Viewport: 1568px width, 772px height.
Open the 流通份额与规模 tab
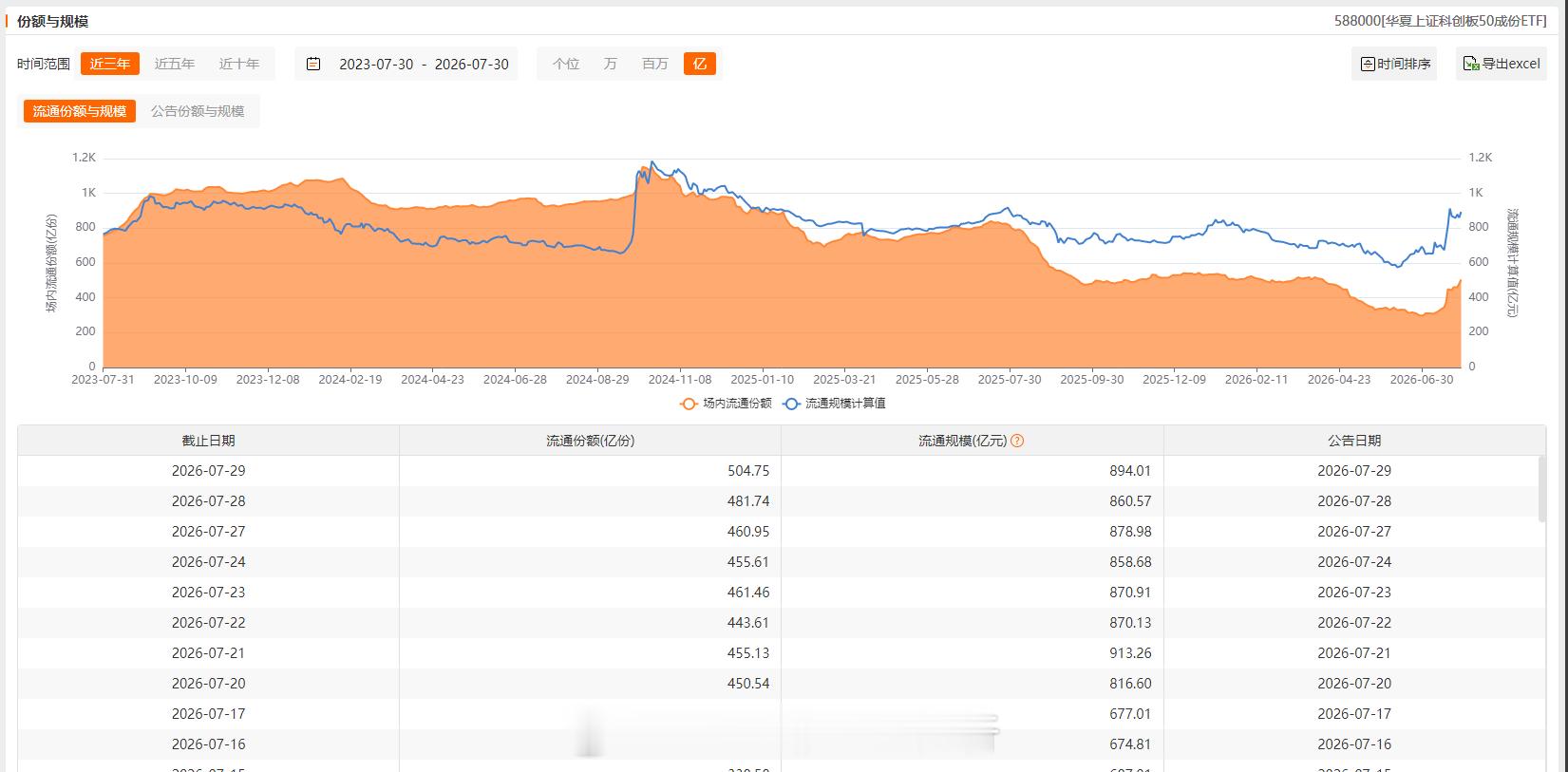pos(80,111)
